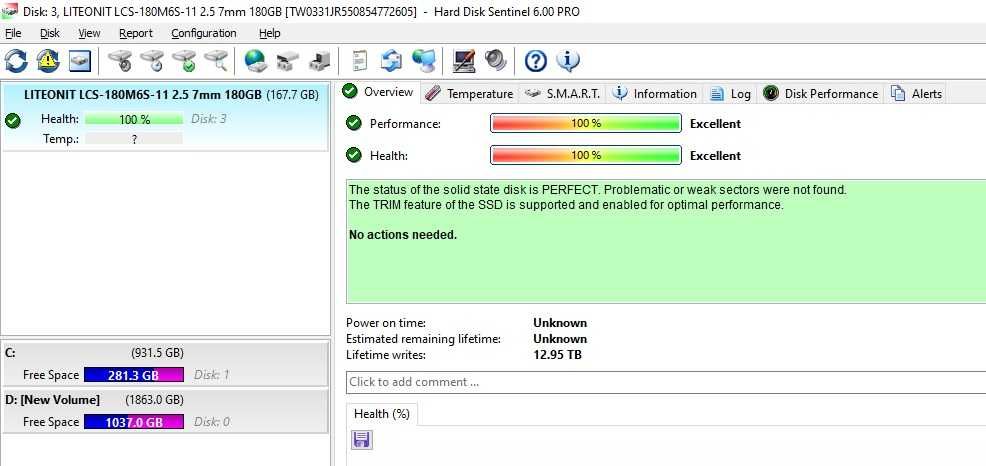Click the disk icon with magnifying glass

(216, 60)
